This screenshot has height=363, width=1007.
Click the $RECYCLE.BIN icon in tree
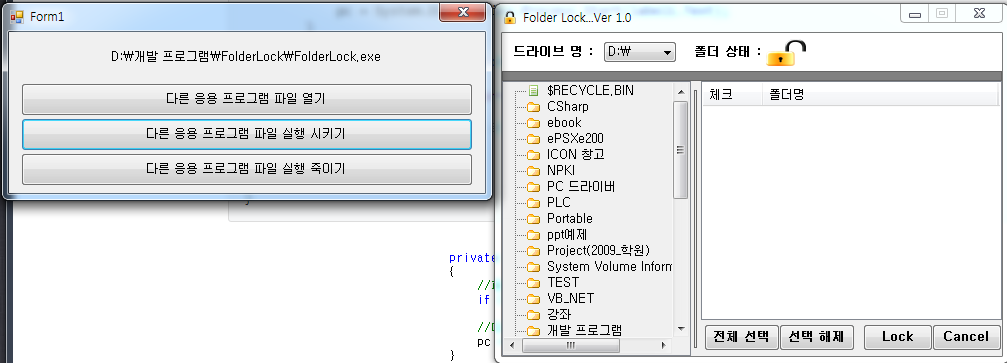533,91
